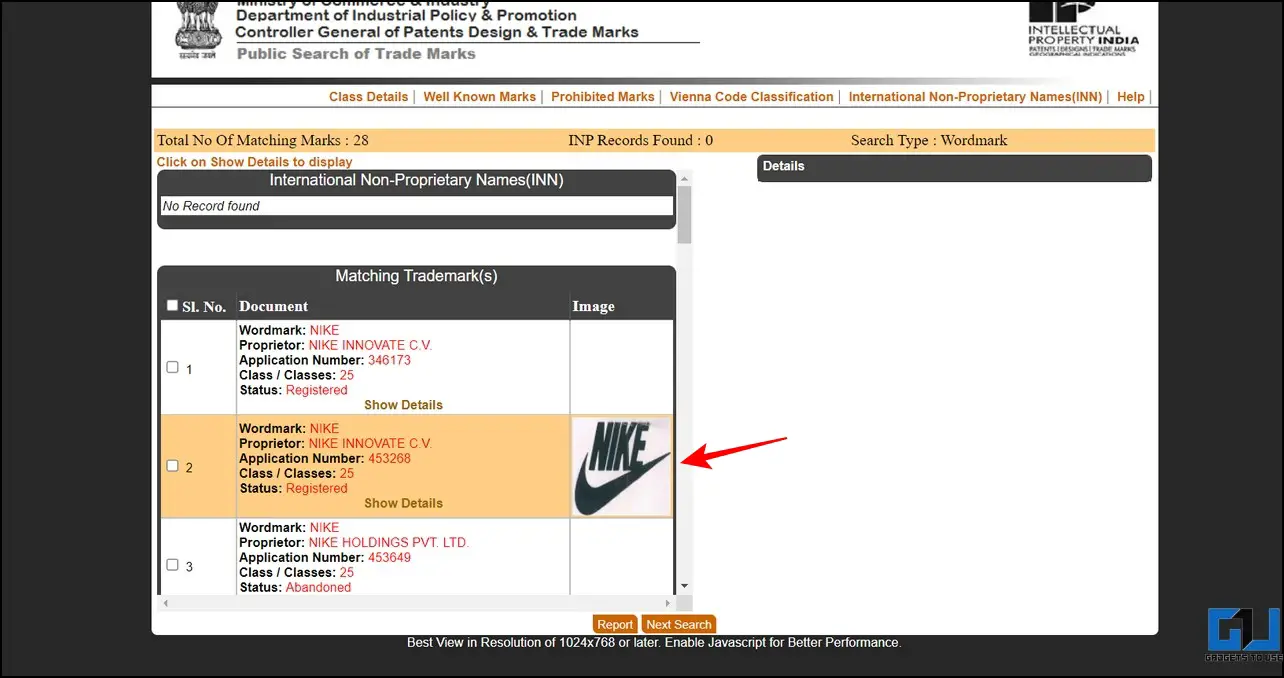Image resolution: width=1284 pixels, height=678 pixels.
Task: Click application number 453649
Action: pyautogui.click(x=389, y=557)
